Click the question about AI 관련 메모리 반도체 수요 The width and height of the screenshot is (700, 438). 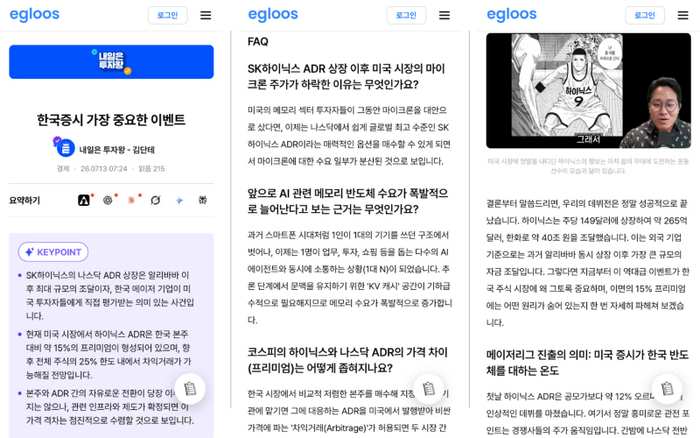click(348, 201)
